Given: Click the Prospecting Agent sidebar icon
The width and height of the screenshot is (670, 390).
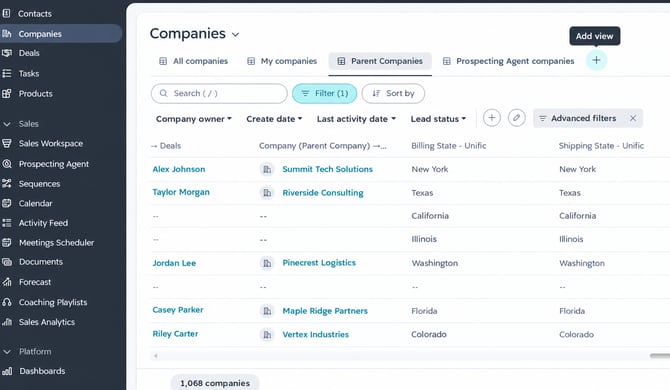Looking at the screenshot, I should [x=6, y=164].
